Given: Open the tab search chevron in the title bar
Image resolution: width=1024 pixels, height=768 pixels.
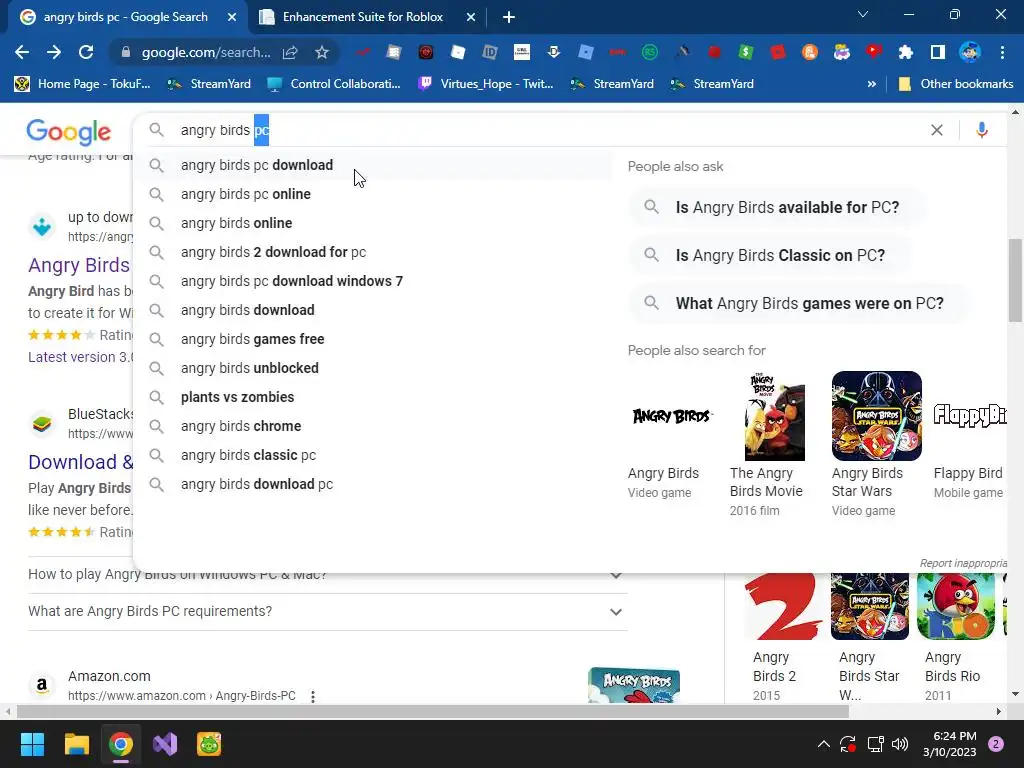Looking at the screenshot, I should [863, 14].
